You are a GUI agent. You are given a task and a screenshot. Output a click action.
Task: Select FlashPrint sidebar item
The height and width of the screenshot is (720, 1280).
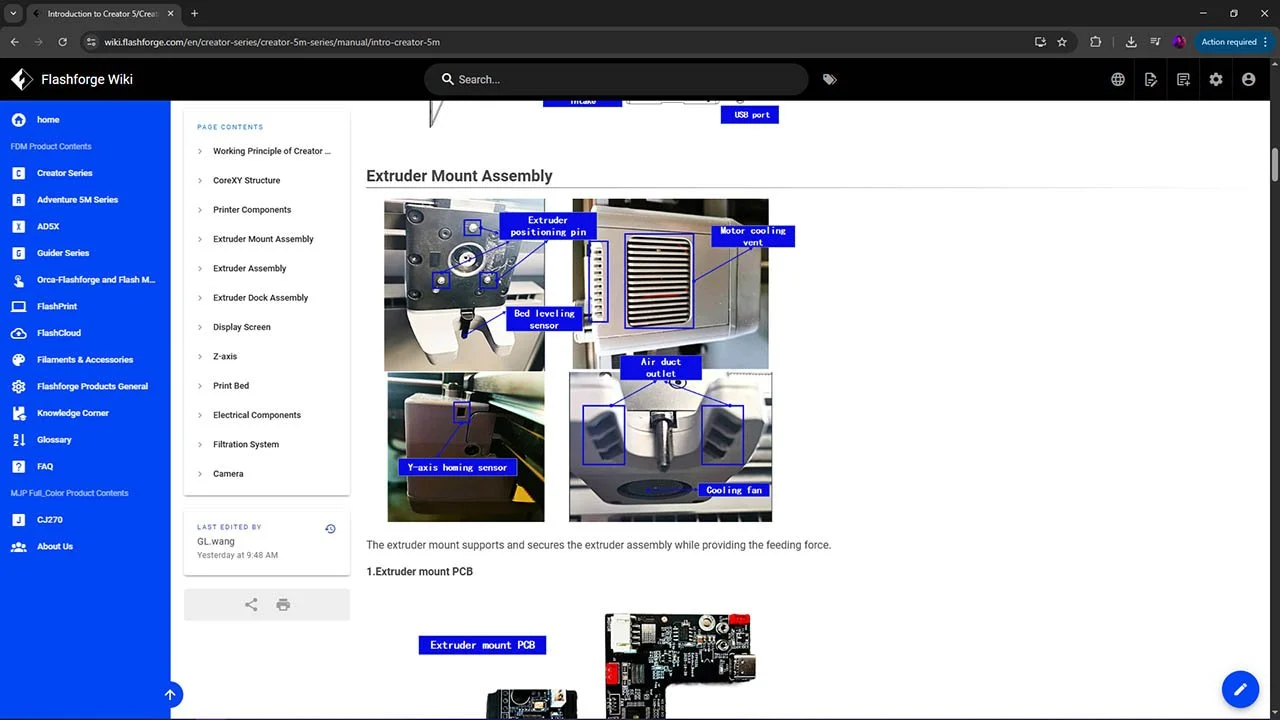(x=57, y=306)
